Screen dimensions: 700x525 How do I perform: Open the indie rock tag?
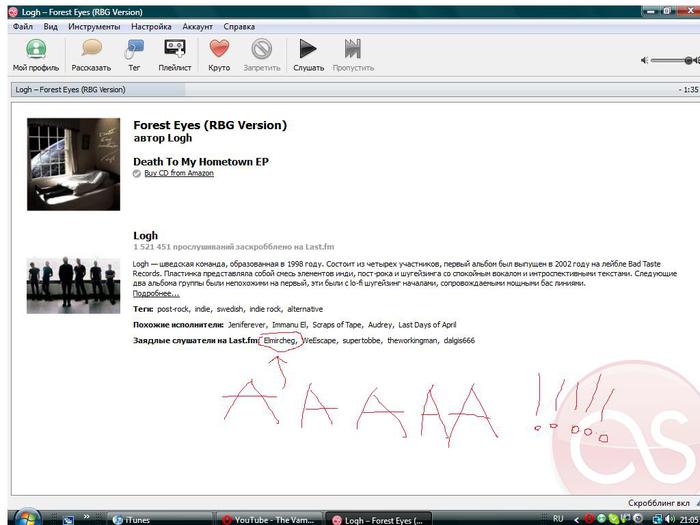coord(266,309)
